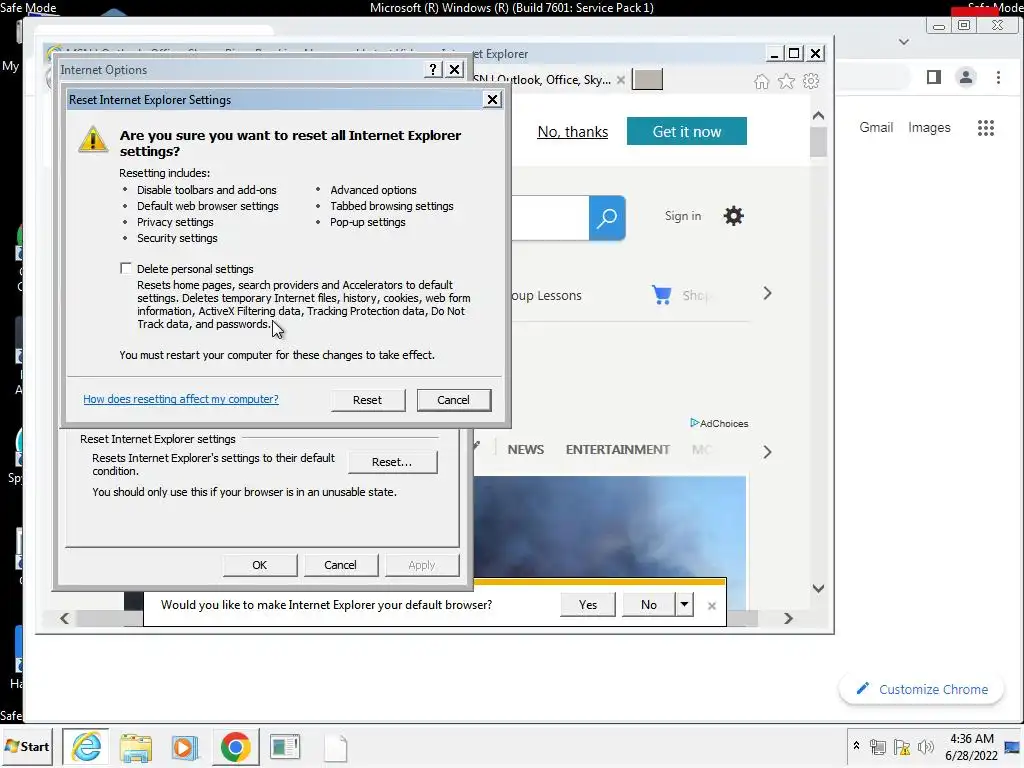Click the Chrome icon on the taskbar
Screen dimensions: 1024x768
(235, 747)
